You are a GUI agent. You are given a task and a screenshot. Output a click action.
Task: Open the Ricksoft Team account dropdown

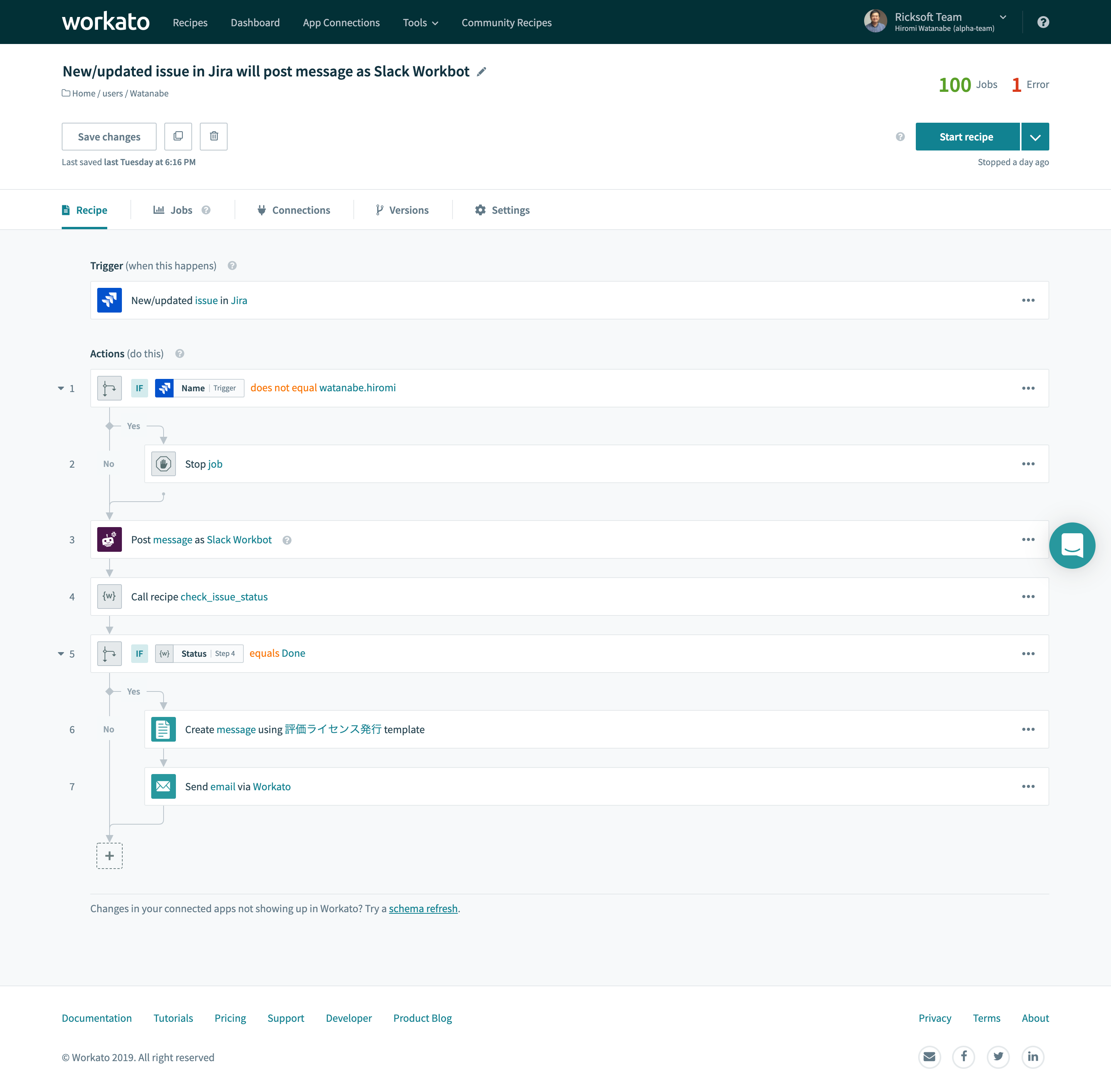1003,17
